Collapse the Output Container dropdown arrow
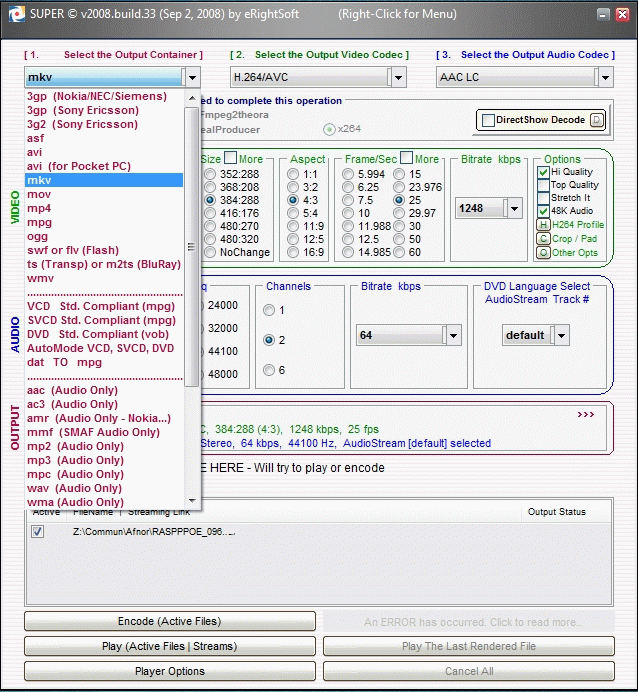The height and width of the screenshot is (692, 638). click(192, 78)
